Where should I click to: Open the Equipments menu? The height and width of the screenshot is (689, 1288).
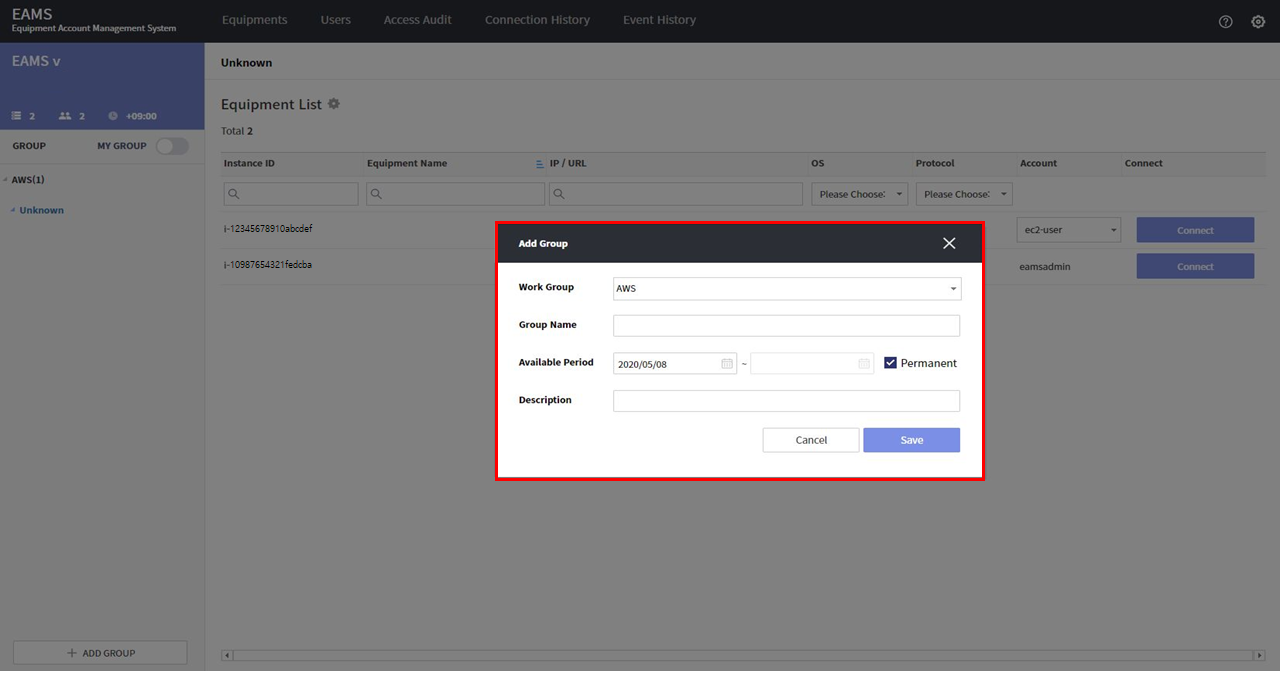(254, 20)
